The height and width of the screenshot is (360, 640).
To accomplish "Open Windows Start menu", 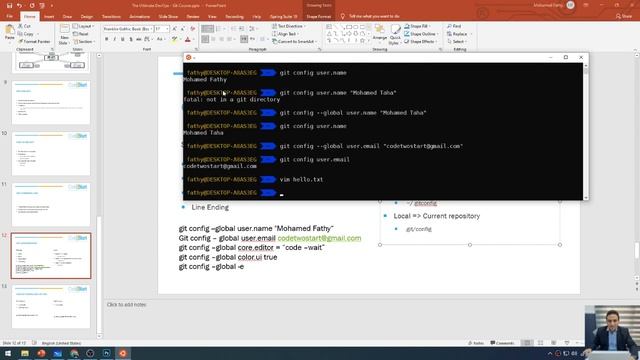I will tap(8, 353).
